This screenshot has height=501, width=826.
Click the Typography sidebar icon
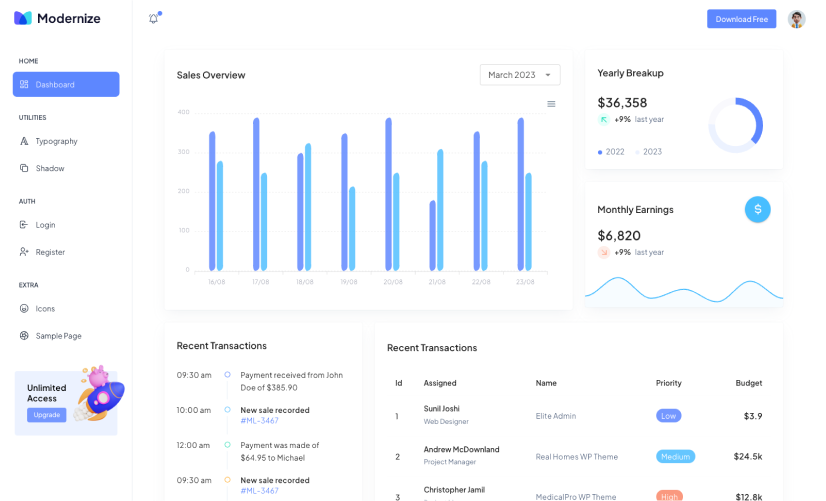click(x=24, y=141)
